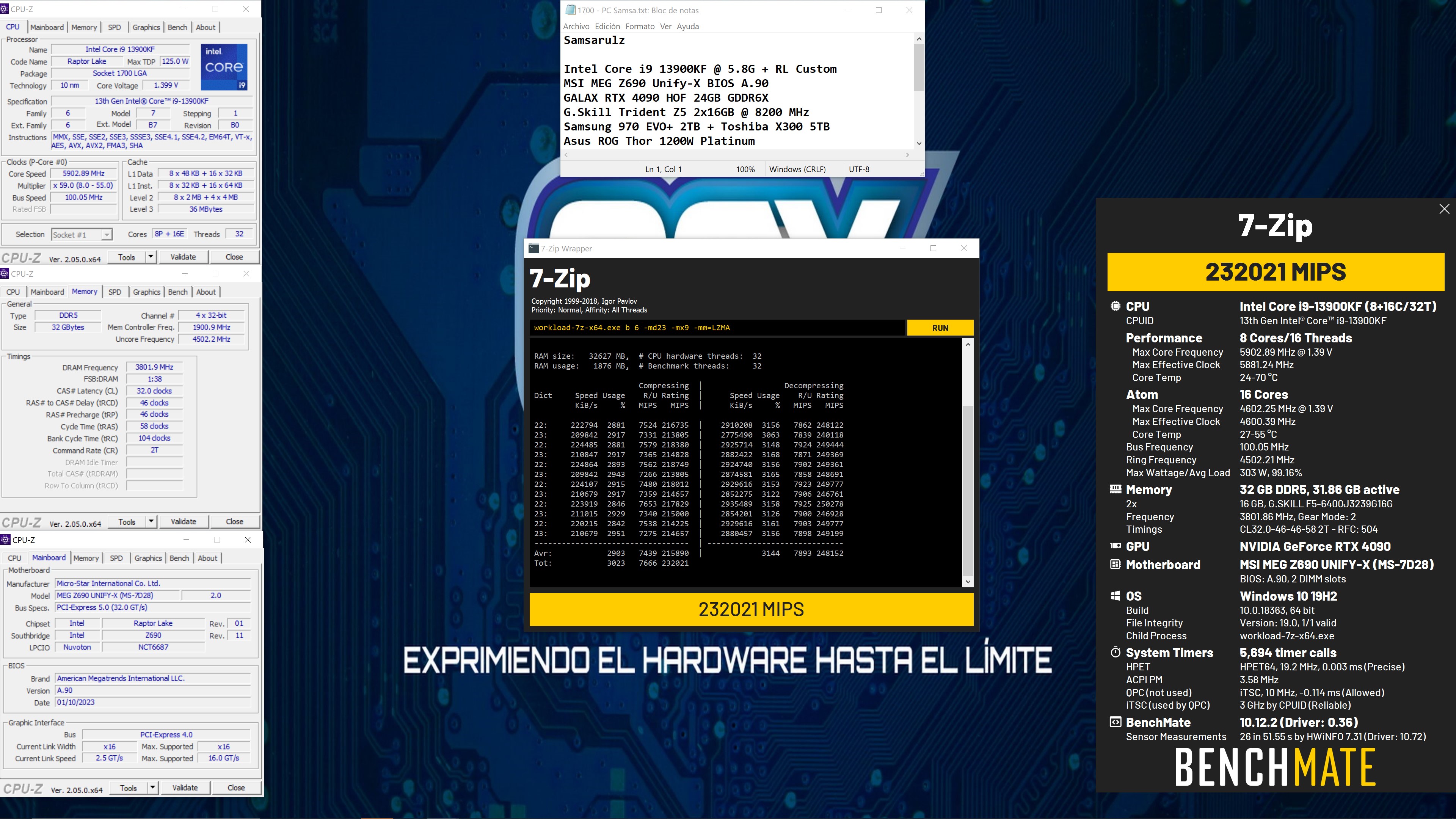Open Tools dropdown arrow in Mainboard CPU-Z window
This screenshot has height=819, width=1456.
click(x=152, y=788)
